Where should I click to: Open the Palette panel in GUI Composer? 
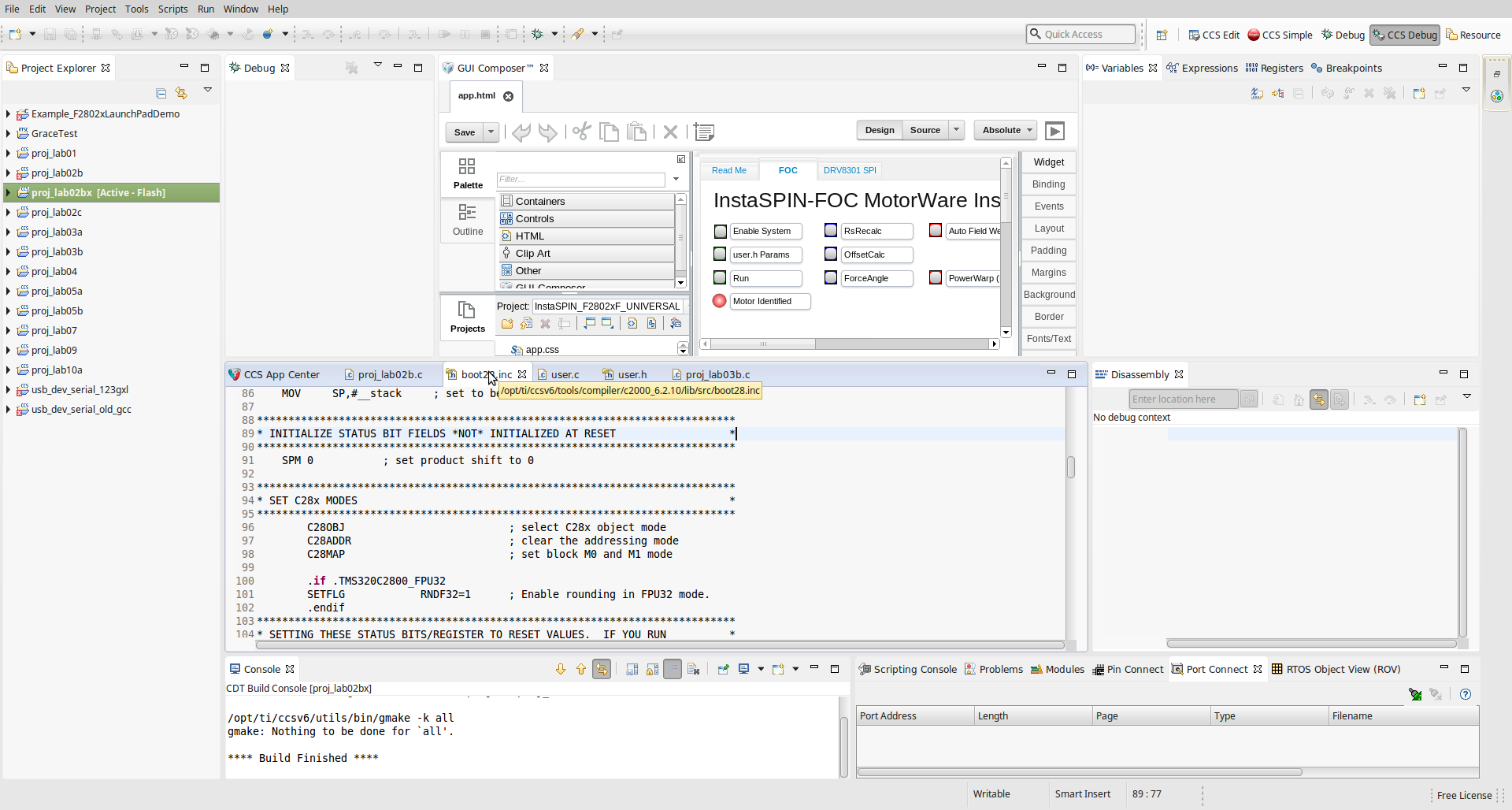coord(468,173)
